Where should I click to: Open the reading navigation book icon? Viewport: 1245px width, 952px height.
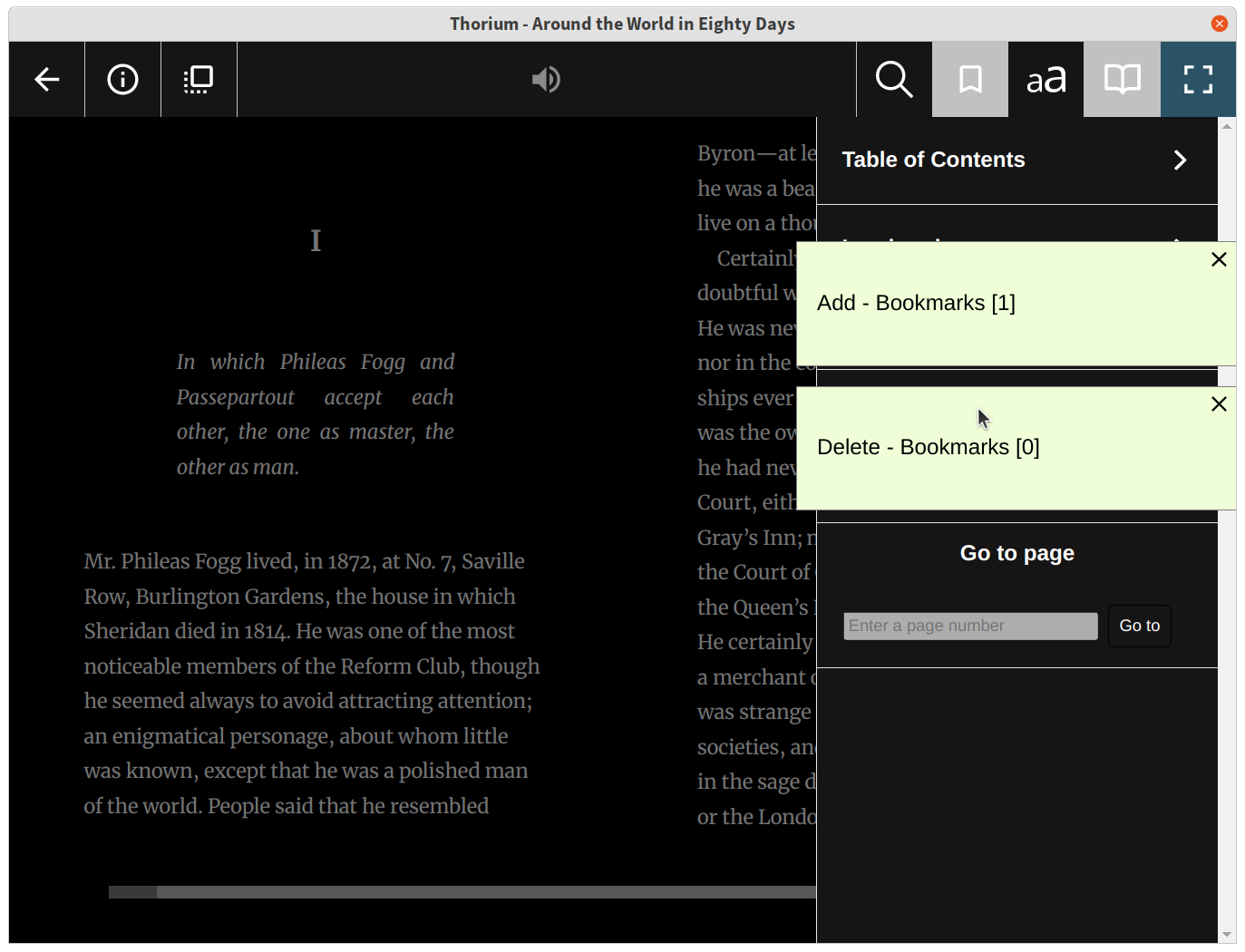pyautogui.click(x=1122, y=79)
